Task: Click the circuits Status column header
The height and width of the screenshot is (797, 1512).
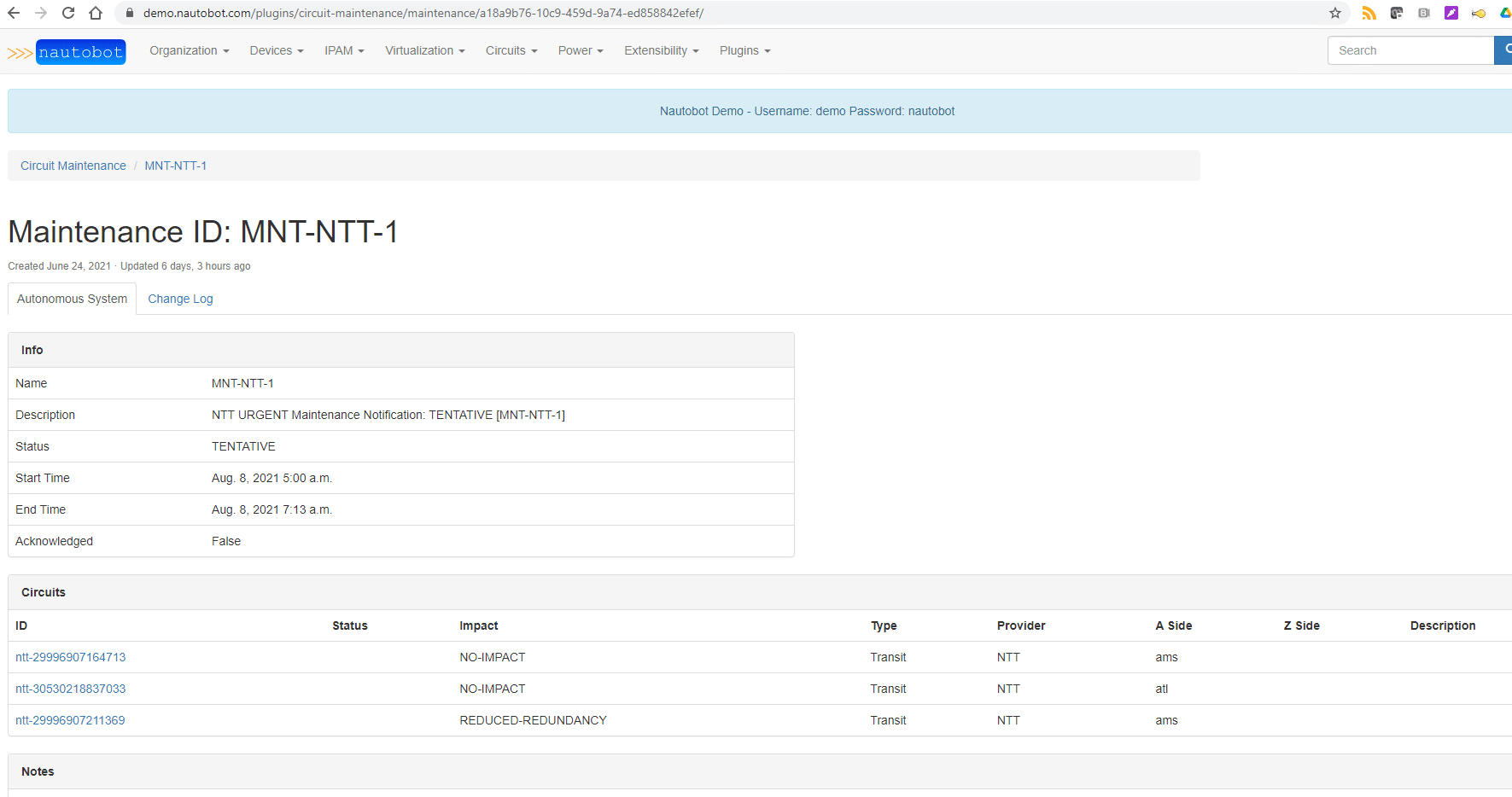Action: click(350, 625)
